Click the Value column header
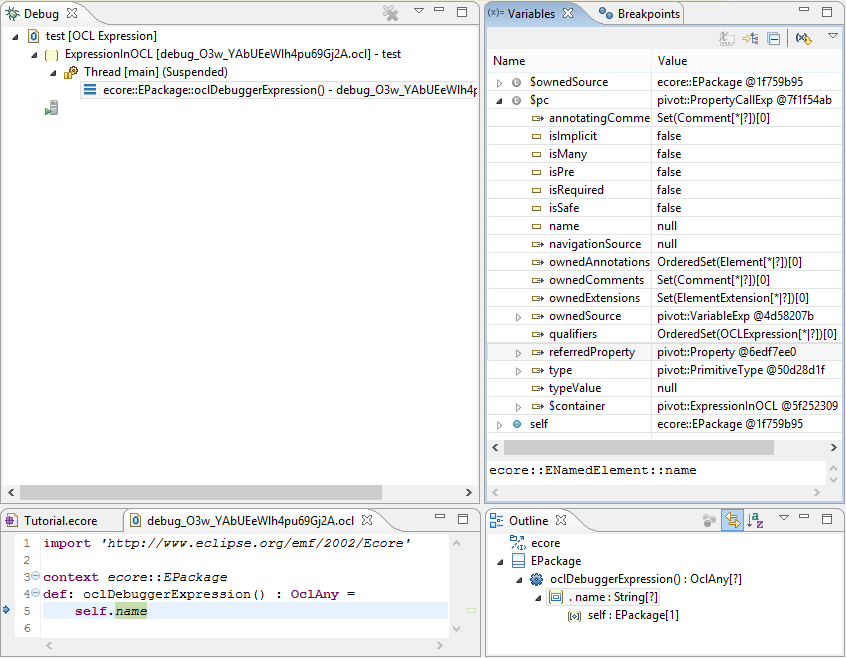 [747, 61]
